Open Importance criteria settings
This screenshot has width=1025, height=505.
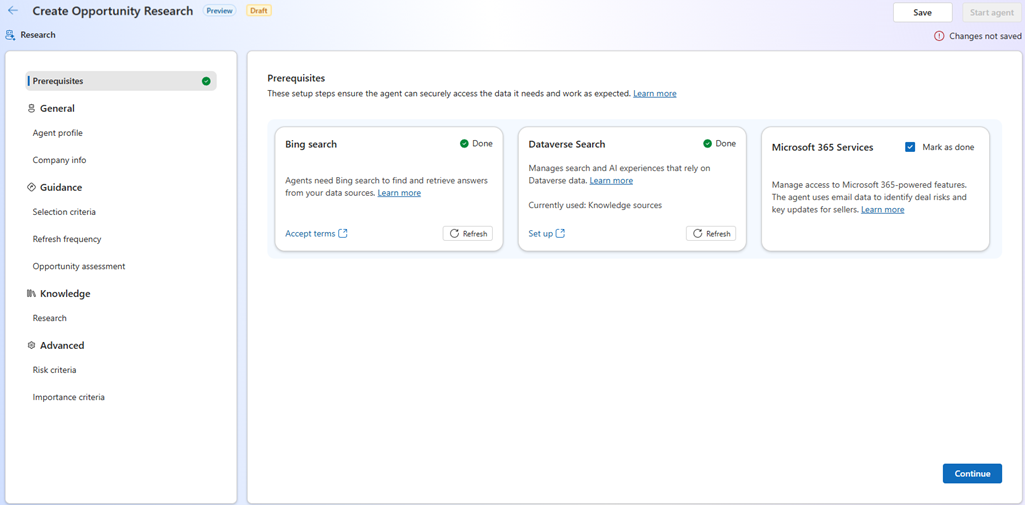coord(69,397)
